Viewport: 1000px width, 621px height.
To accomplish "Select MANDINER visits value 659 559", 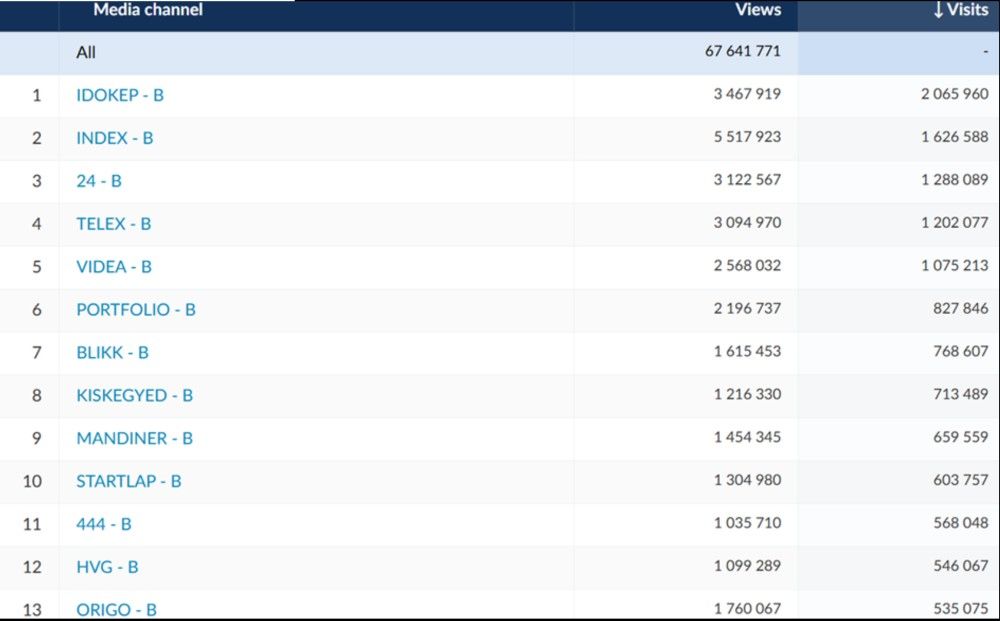I will click(960, 437).
